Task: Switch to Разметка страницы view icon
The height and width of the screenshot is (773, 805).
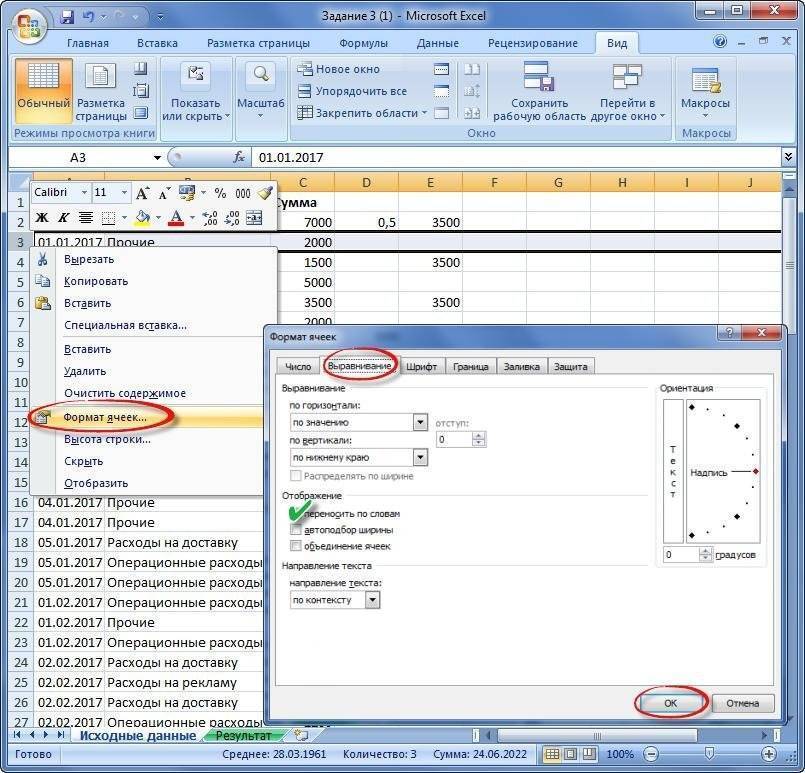Action: pyautogui.click(x=100, y=88)
